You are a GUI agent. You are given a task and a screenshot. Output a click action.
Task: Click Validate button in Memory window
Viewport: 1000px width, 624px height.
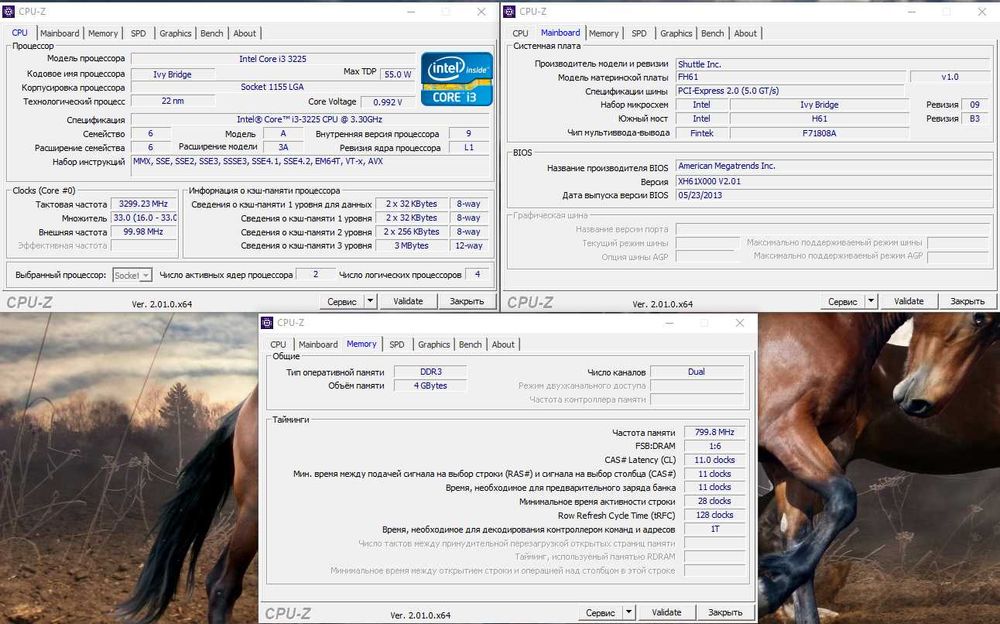pyautogui.click(x=666, y=613)
